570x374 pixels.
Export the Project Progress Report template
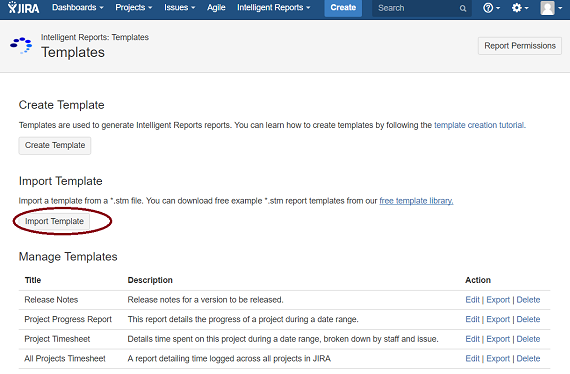(498, 319)
